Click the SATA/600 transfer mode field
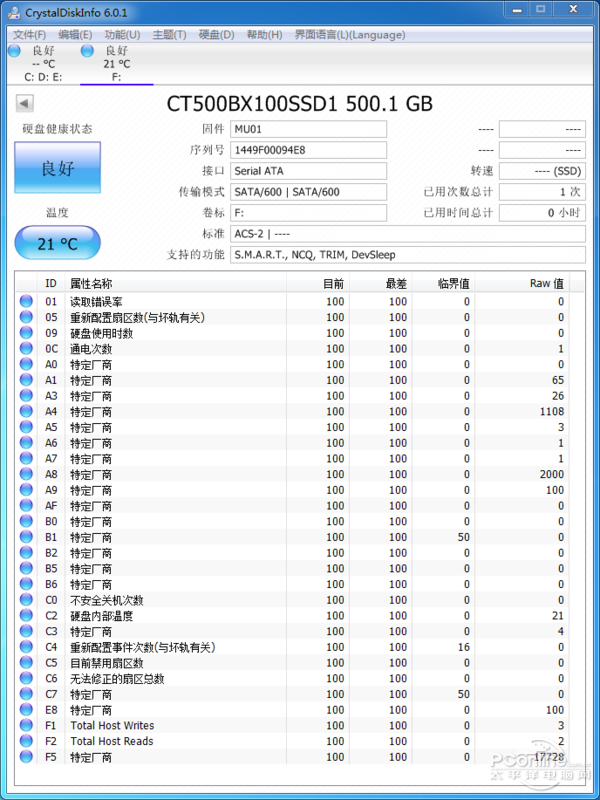 point(308,192)
